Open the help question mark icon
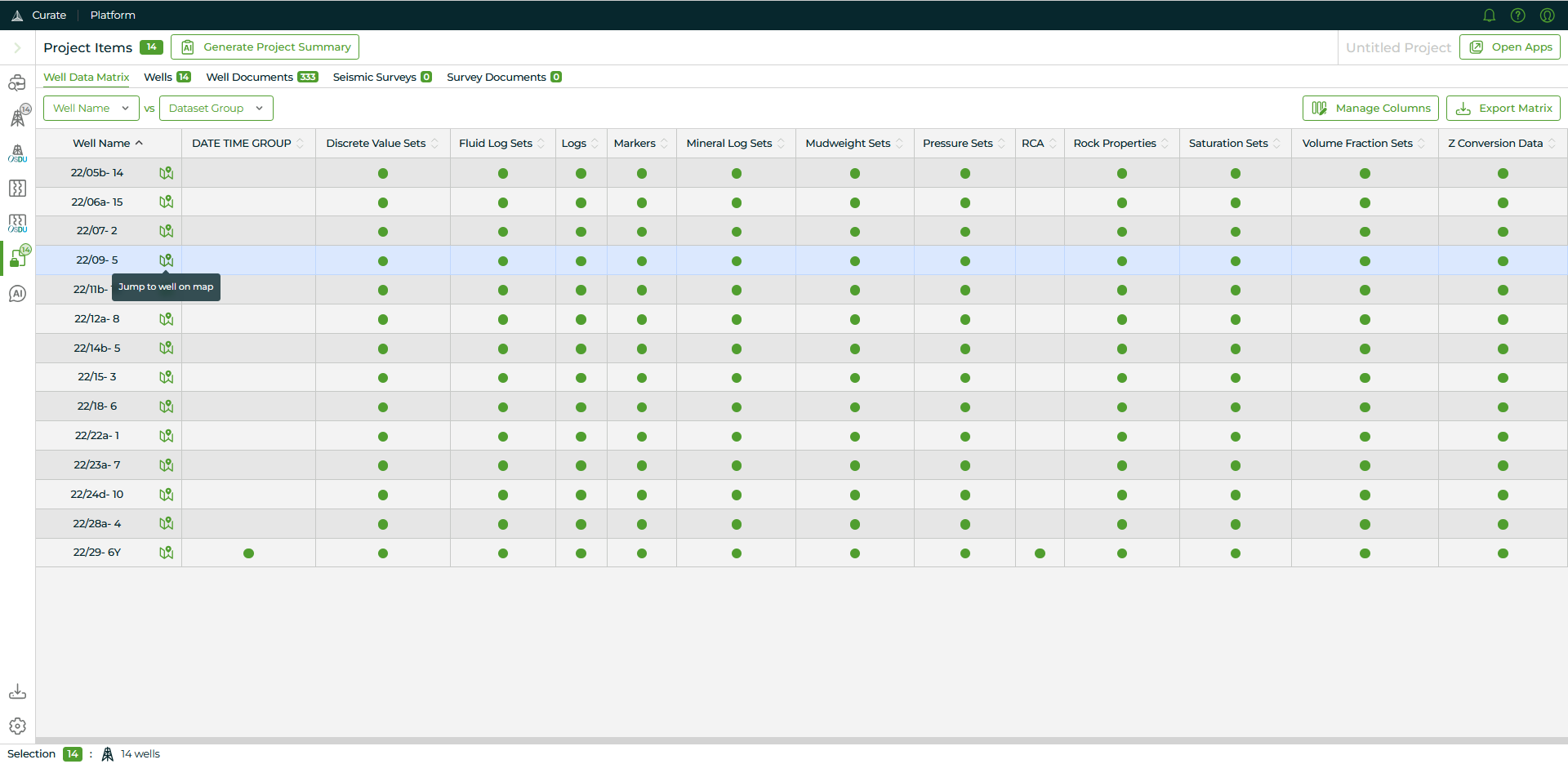This screenshot has height=764, width=1568. (1518, 16)
